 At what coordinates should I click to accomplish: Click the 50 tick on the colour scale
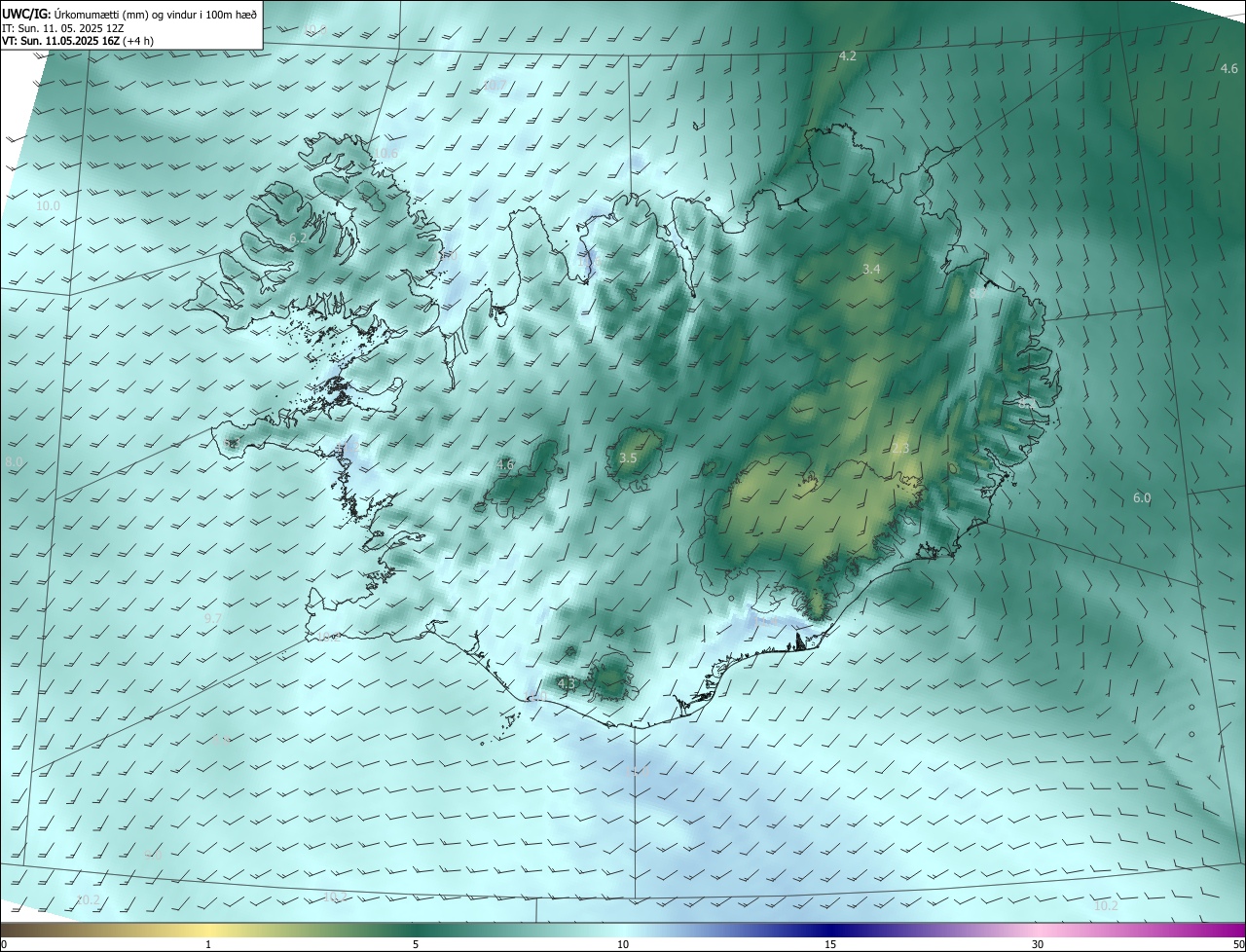click(x=1238, y=944)
